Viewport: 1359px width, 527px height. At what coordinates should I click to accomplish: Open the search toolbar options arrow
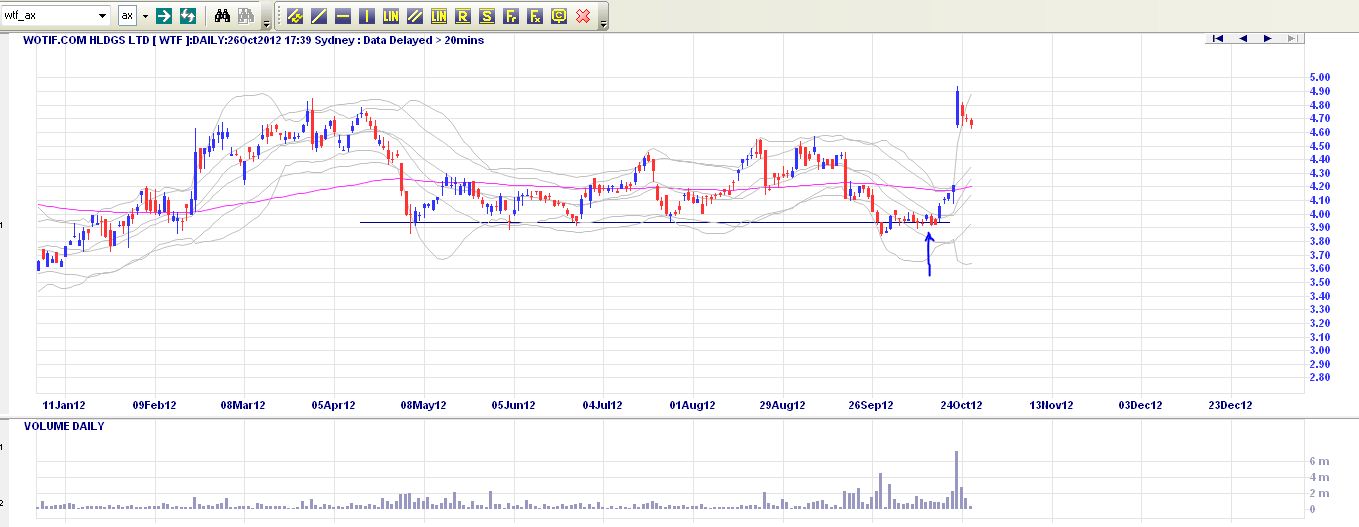[x=266, y=23]
